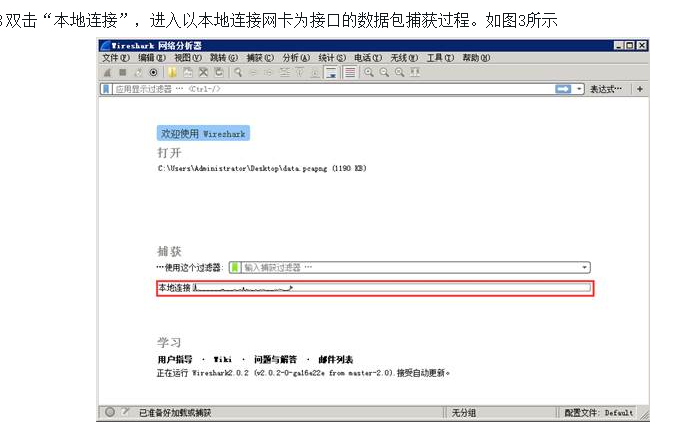Click the Go back arrow icon
The height and width of the screenshot is (428, 676).
tap(254, 72)
